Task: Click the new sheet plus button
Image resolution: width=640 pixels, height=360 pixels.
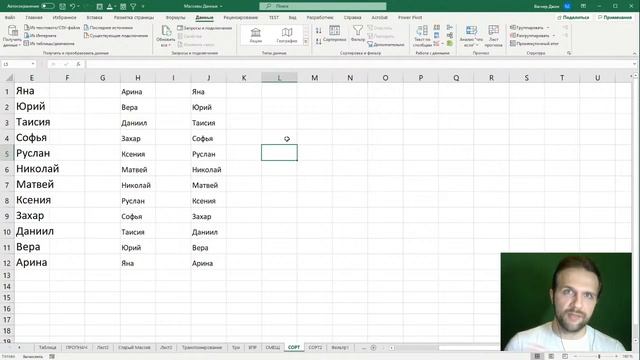Action: [373, 348]
